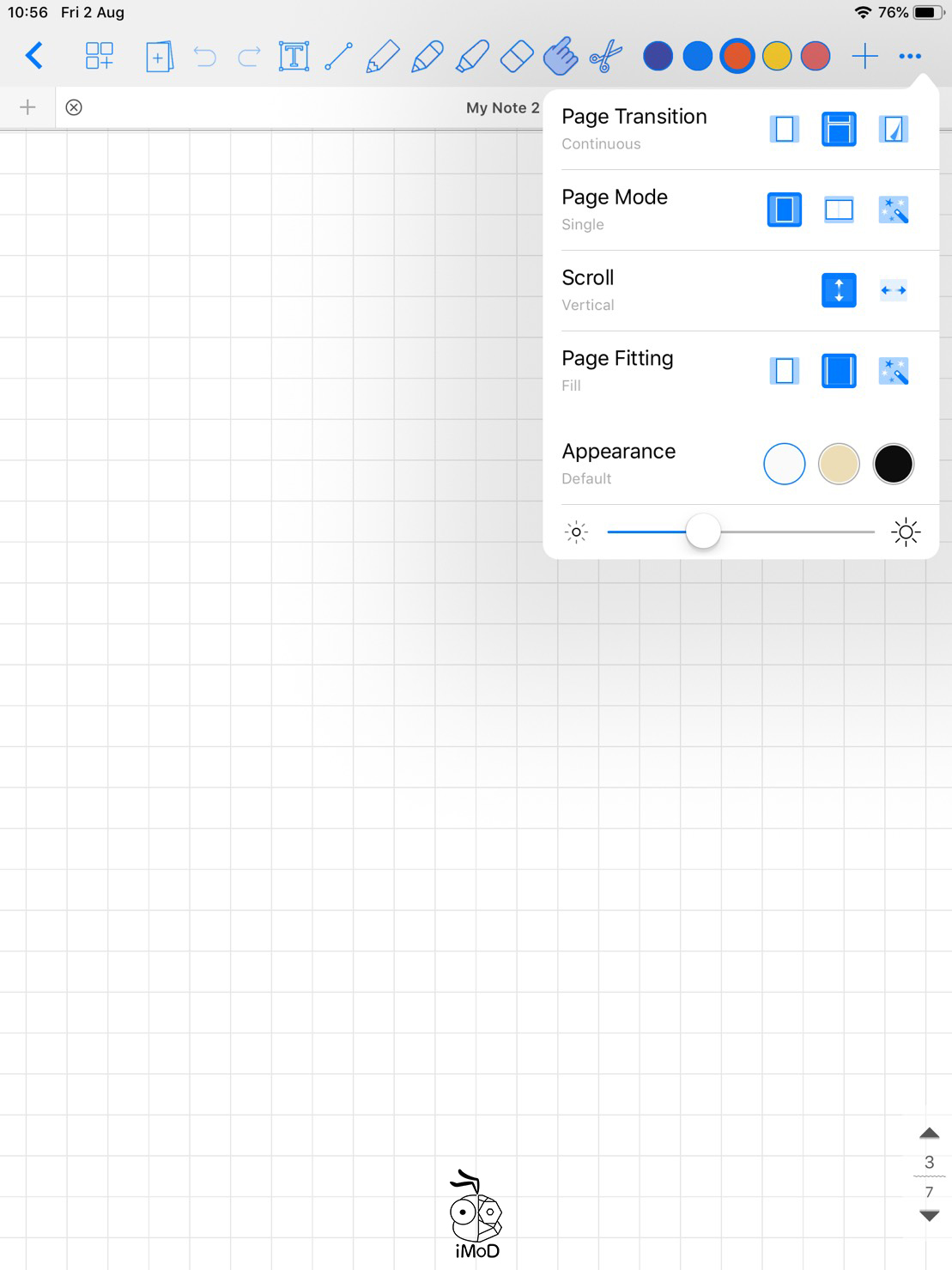
Task: Select the Text tool in the toolbar
Action: [x=293, y=55]
